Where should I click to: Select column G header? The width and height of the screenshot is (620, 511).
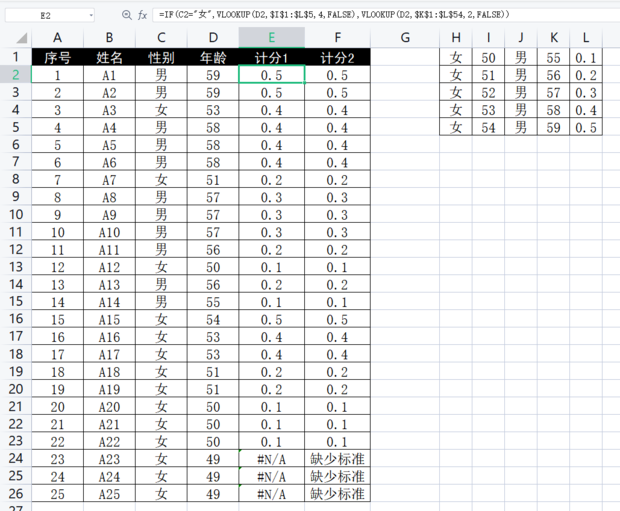click(405, 38)
